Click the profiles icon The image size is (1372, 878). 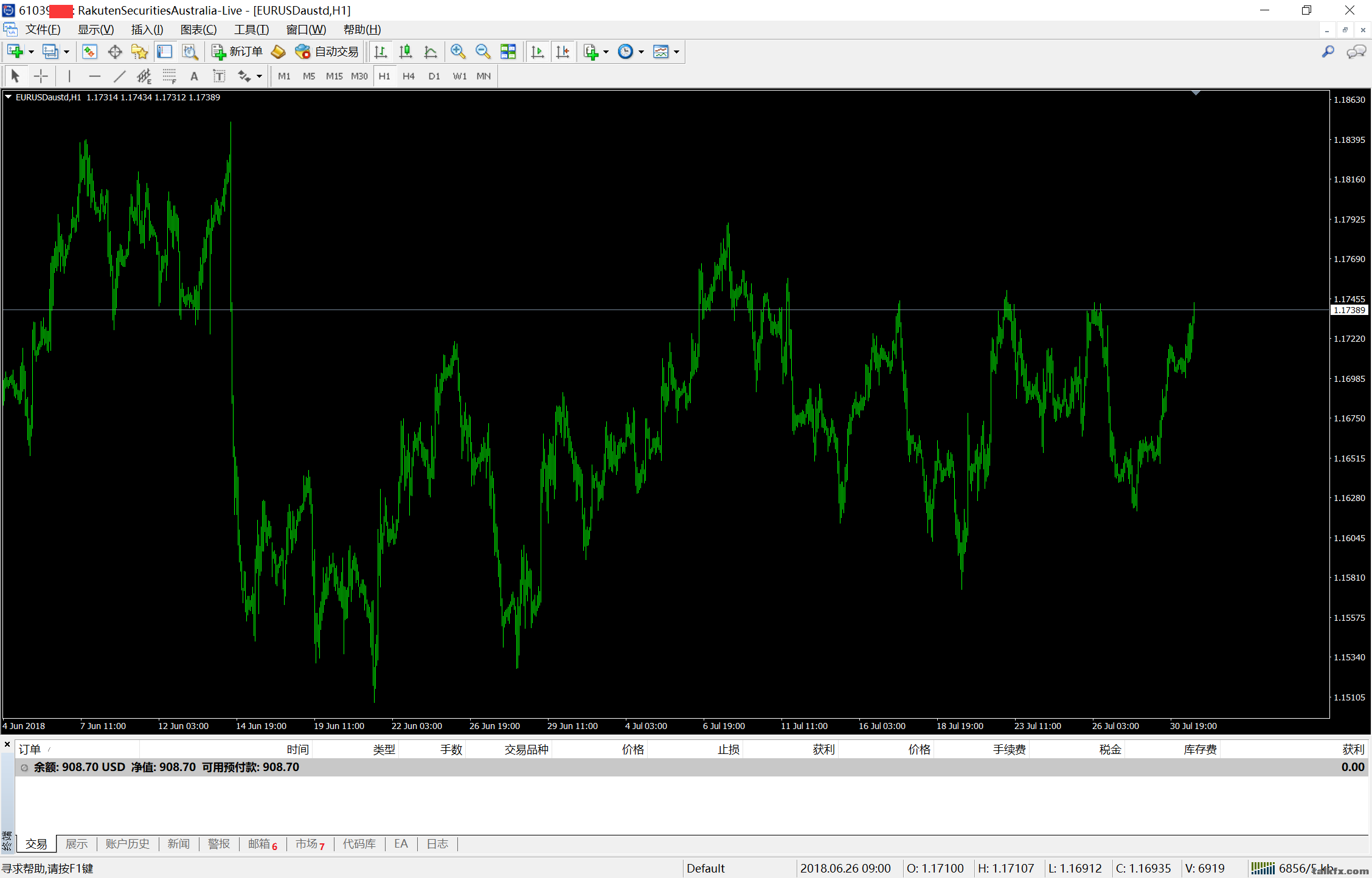click(50, 52)
